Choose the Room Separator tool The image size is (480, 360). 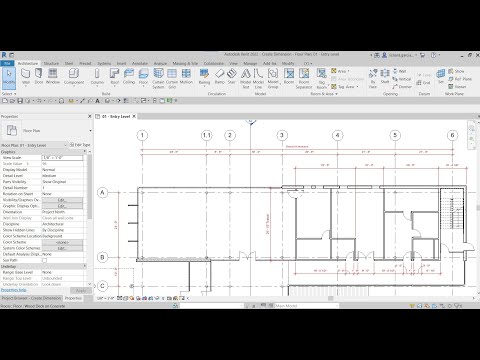click(x=304, y=79)
